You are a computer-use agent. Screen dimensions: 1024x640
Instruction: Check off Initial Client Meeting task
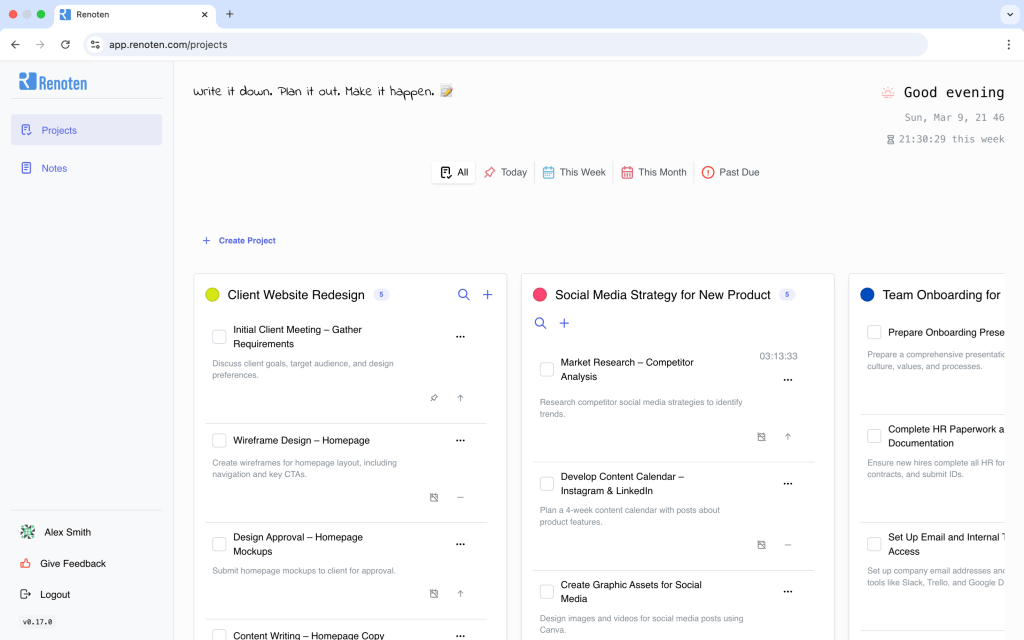point(219,337)
